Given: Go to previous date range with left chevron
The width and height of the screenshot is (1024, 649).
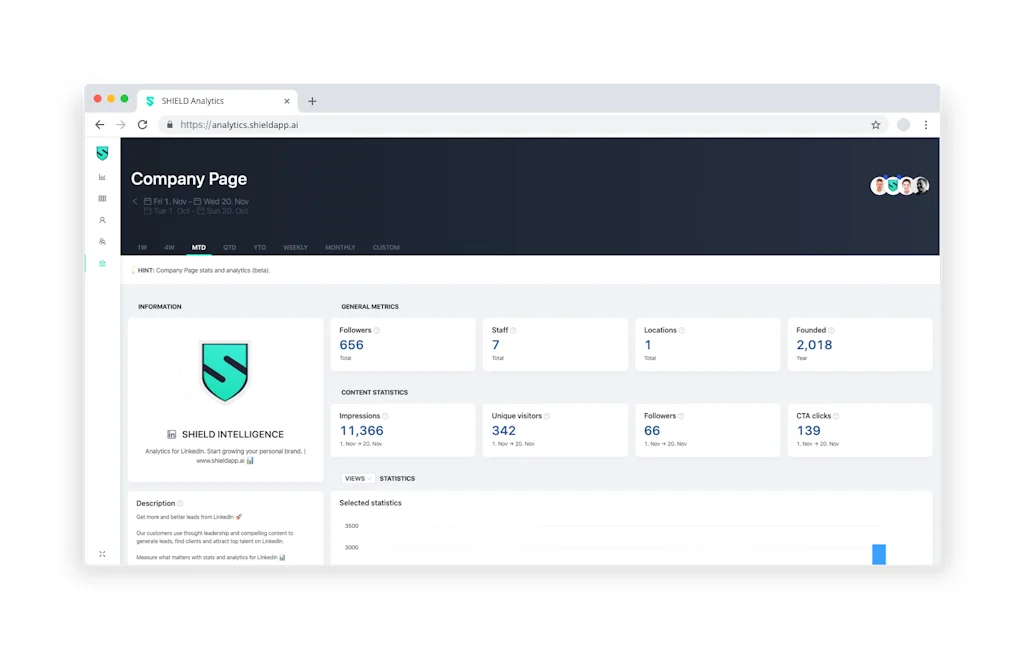Looking at the screenshot, I should click(x=135, y=201).
